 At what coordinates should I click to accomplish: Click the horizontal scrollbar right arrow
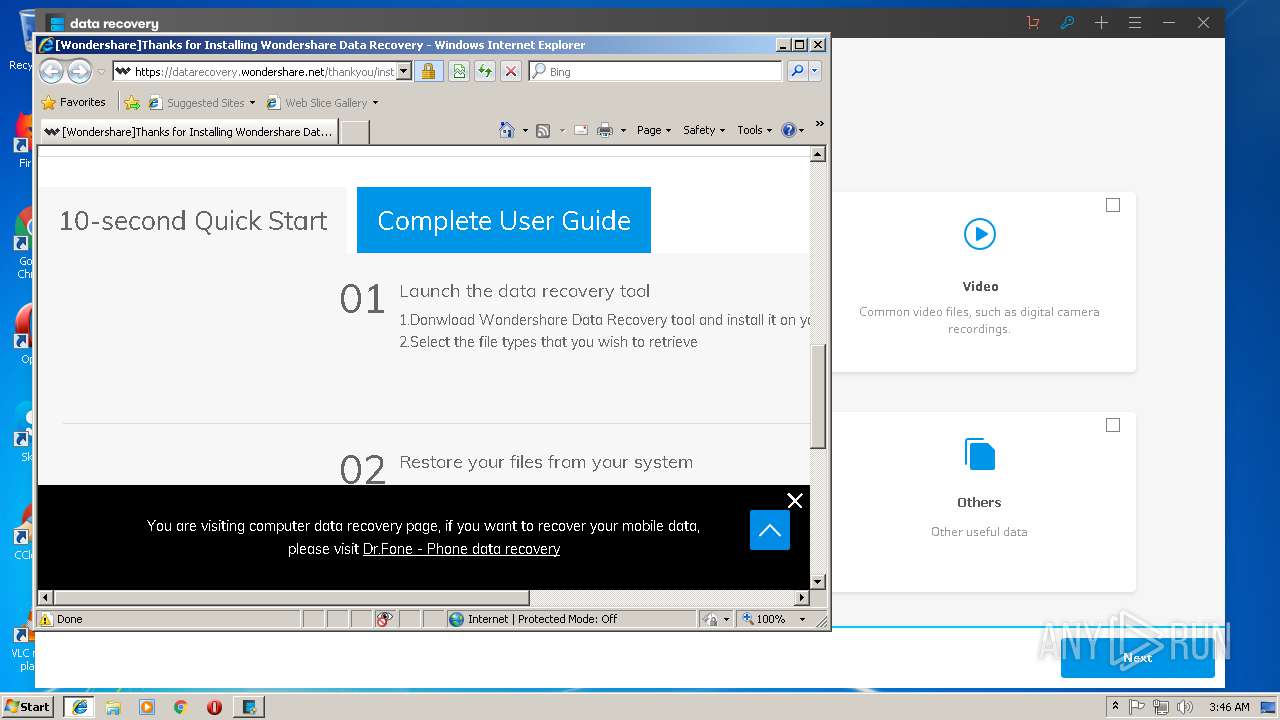pos(802,597)
